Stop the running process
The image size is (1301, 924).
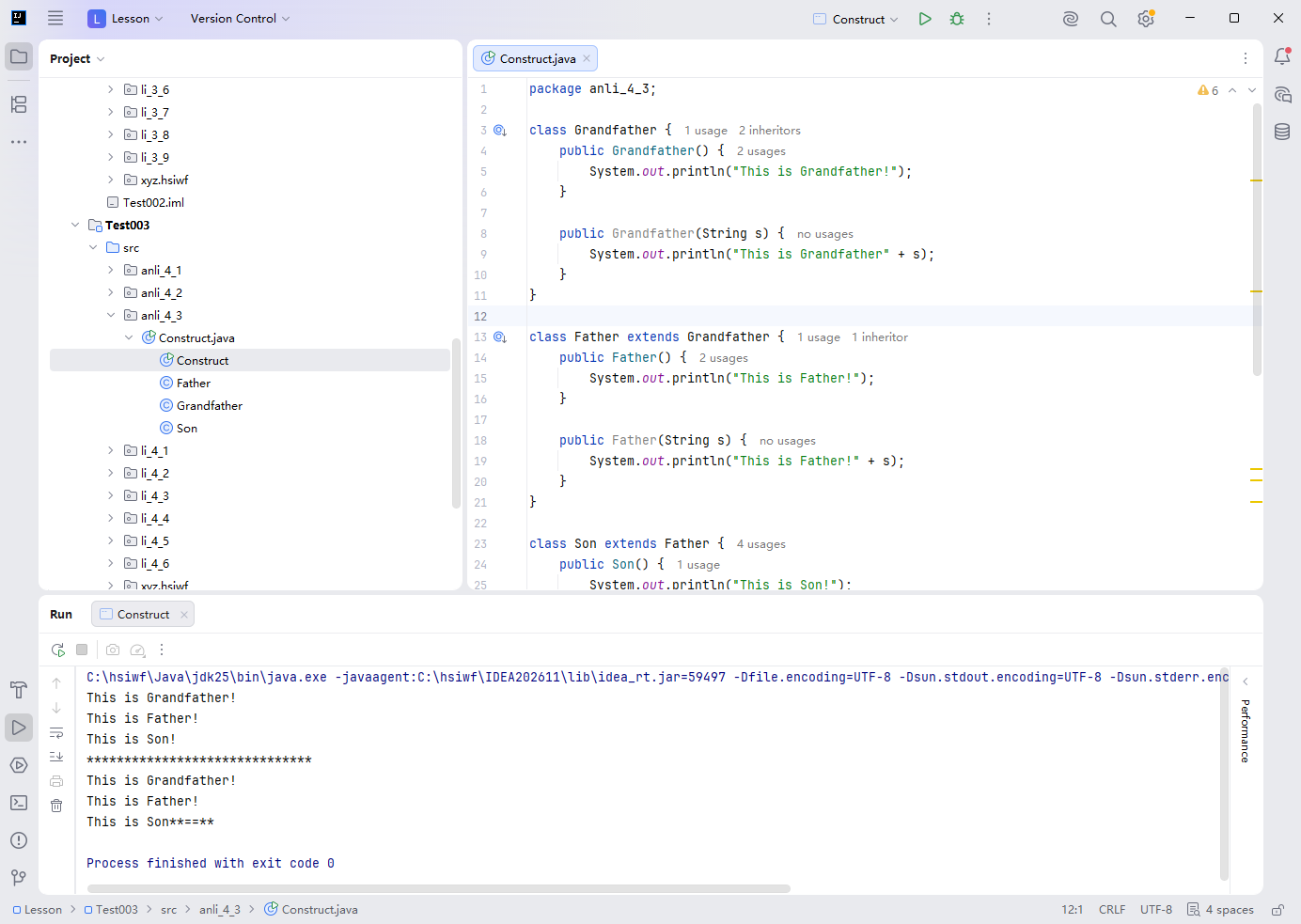[x=82, y=650]
